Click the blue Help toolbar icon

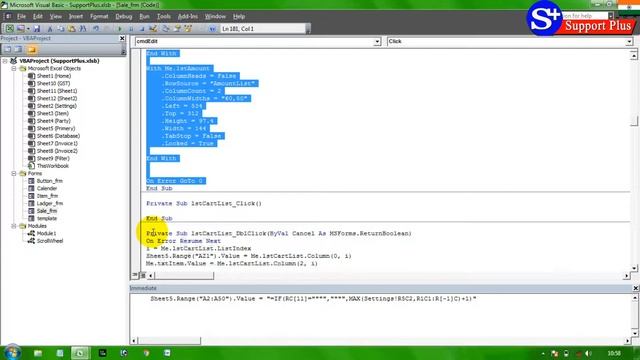[x=212, y=29]
